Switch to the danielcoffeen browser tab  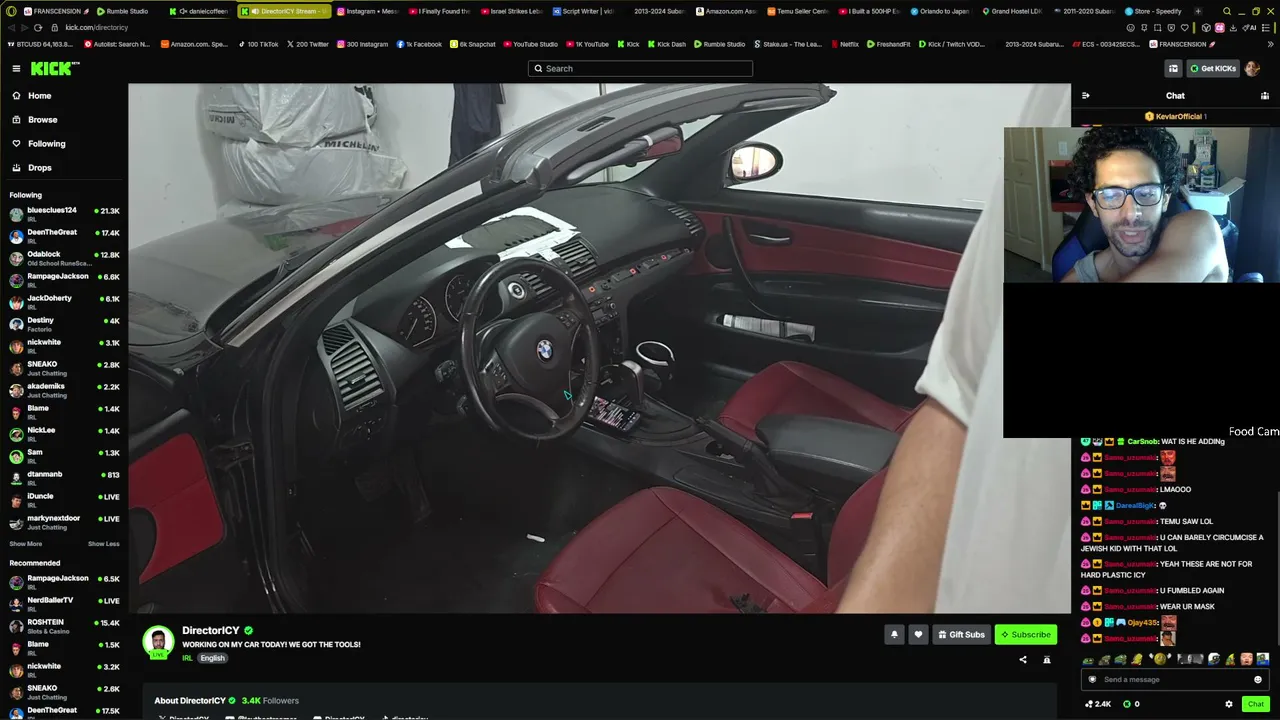[199, 11]
